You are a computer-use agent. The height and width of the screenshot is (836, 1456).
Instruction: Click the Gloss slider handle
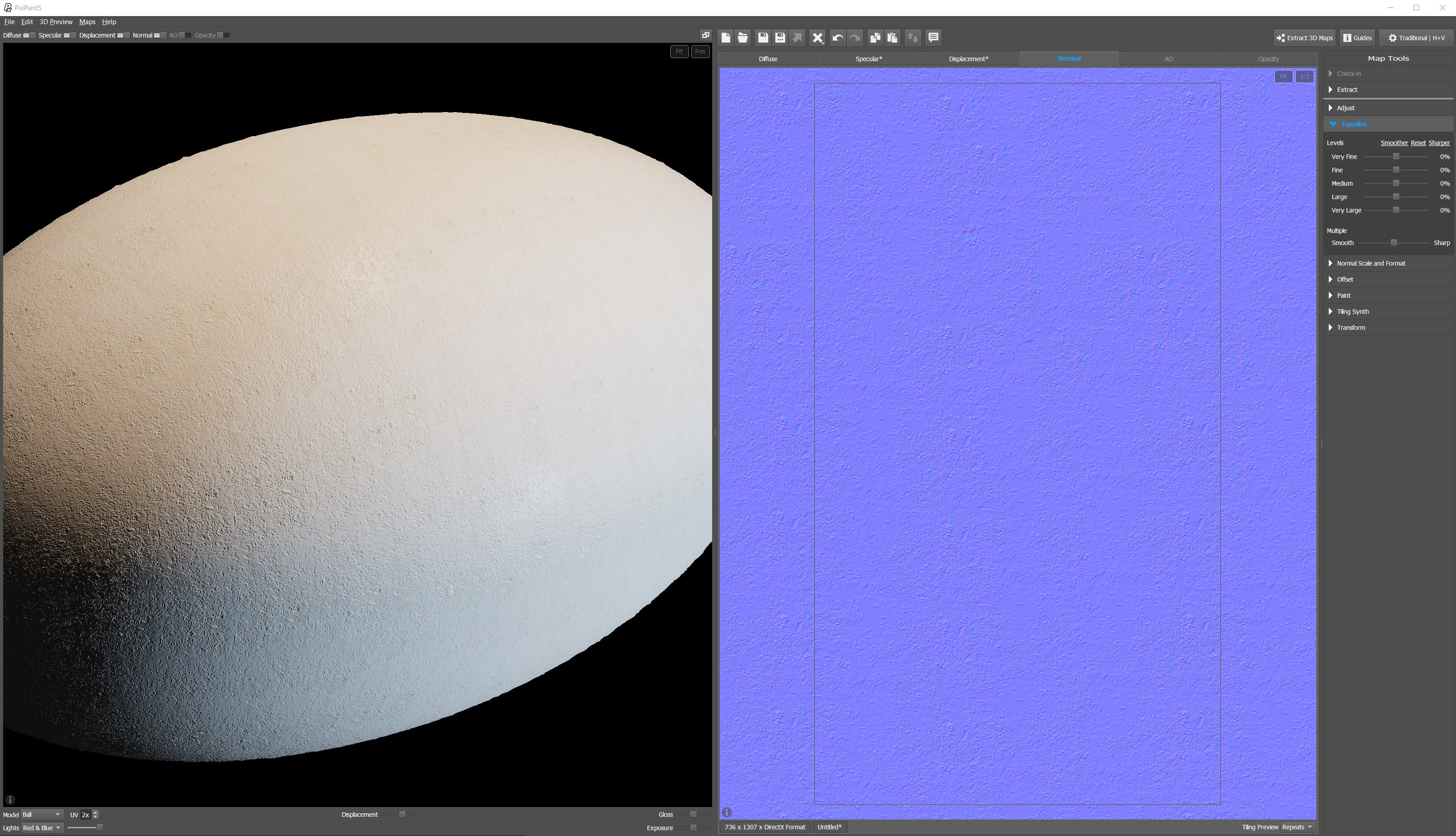pos(693,815)
